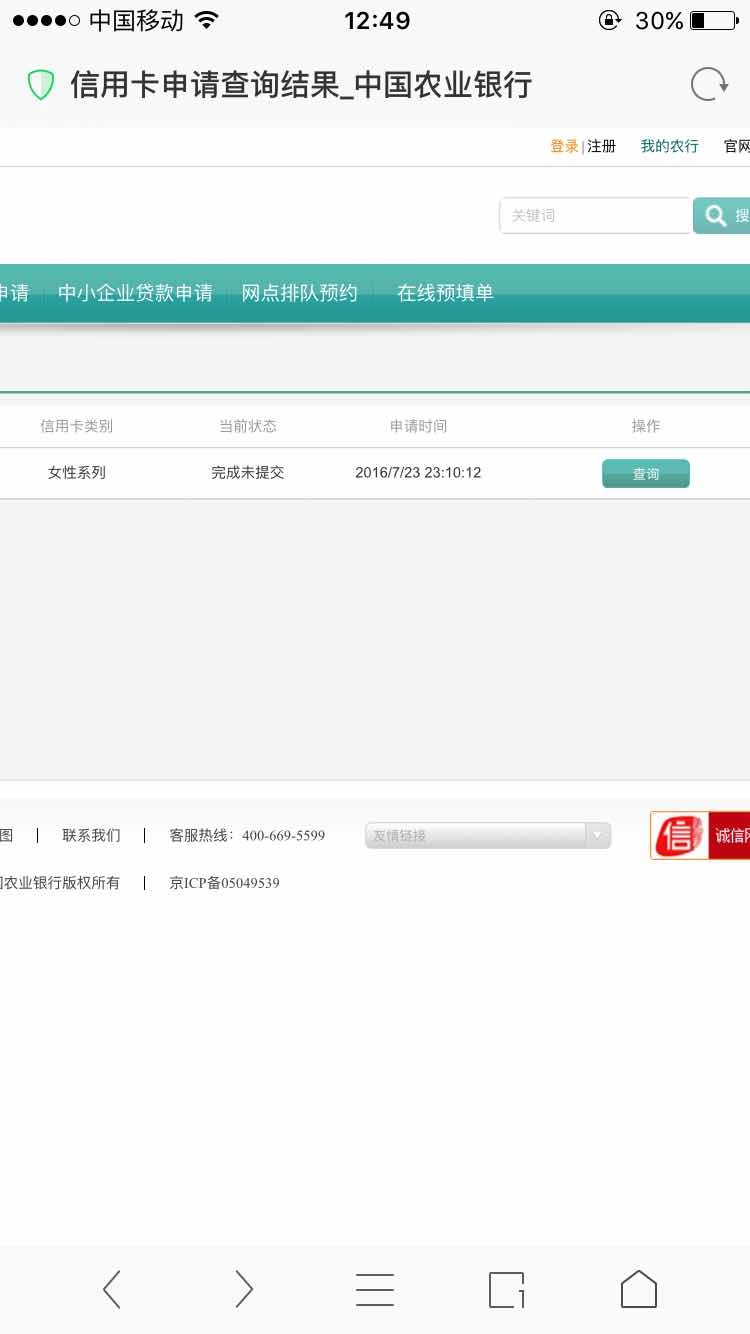Open the browser hamburger menu
This screenshot has width=750, height=1334.
(375, 1289)
